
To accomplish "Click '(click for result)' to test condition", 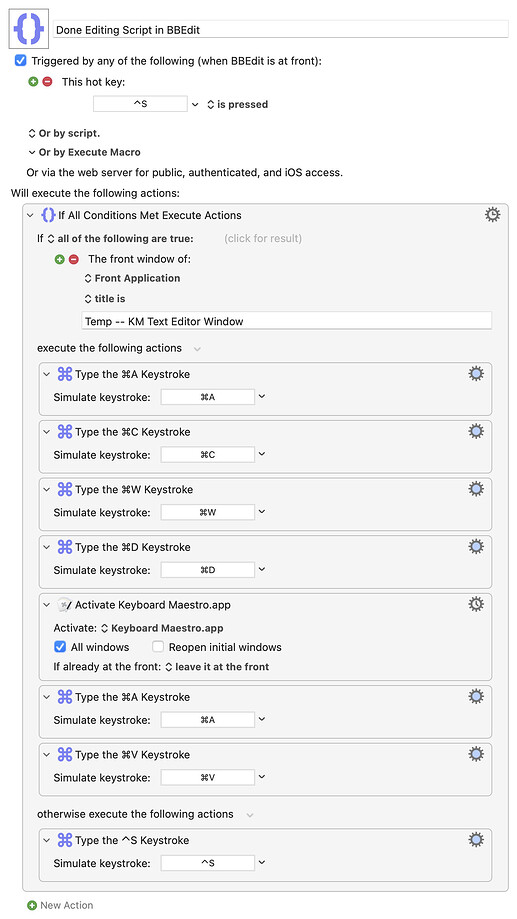I will tap(263, 239).
